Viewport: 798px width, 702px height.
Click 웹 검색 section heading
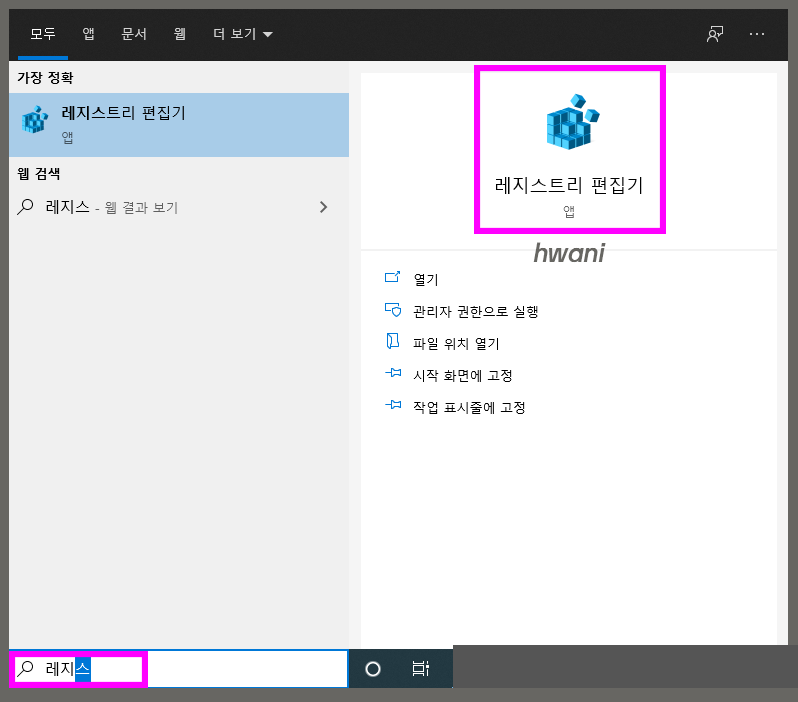click(x=39, y=174)
